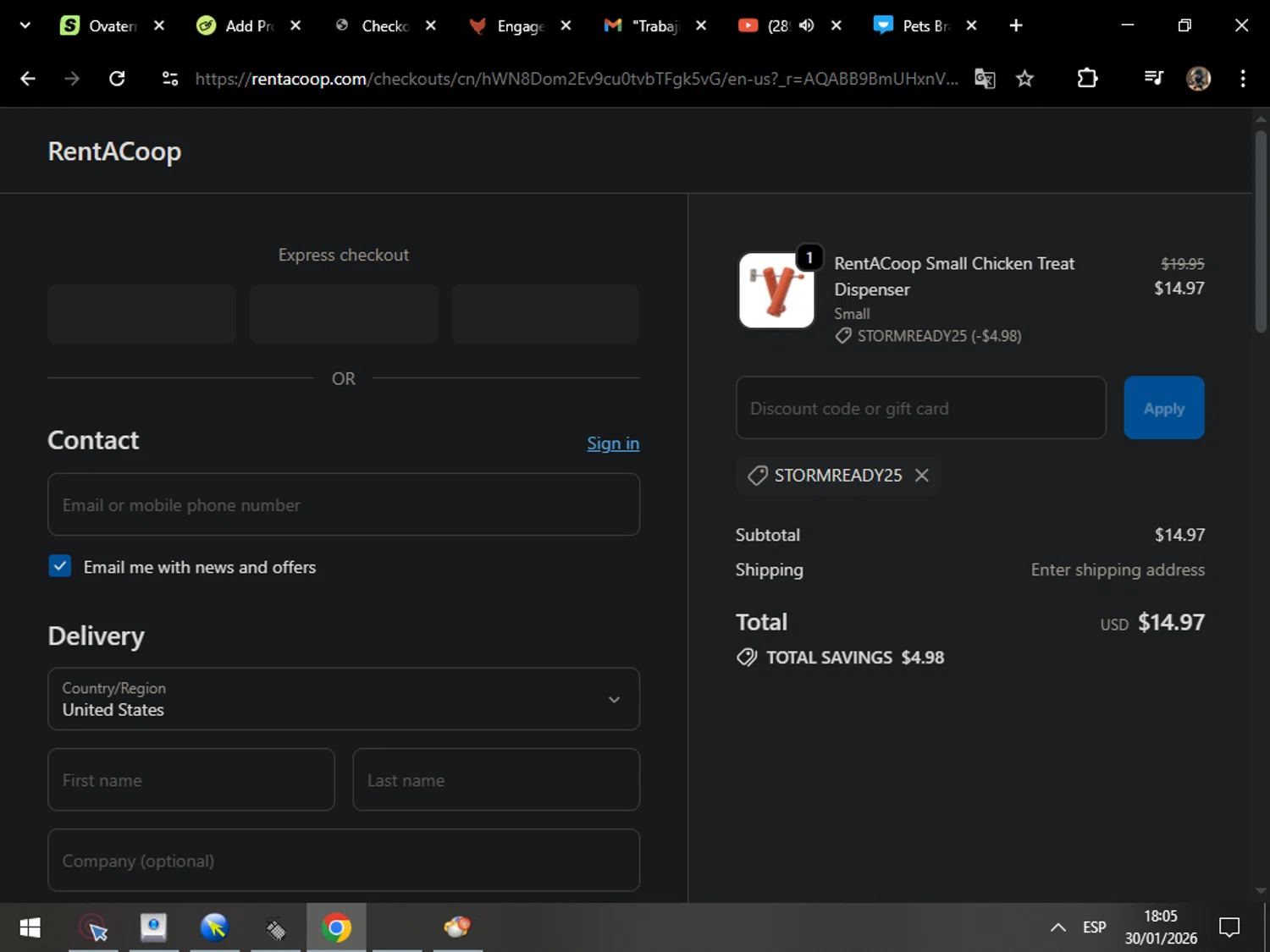1270x952 pixels.
Task: Click the first express checkout button
Action: (141, 314)
